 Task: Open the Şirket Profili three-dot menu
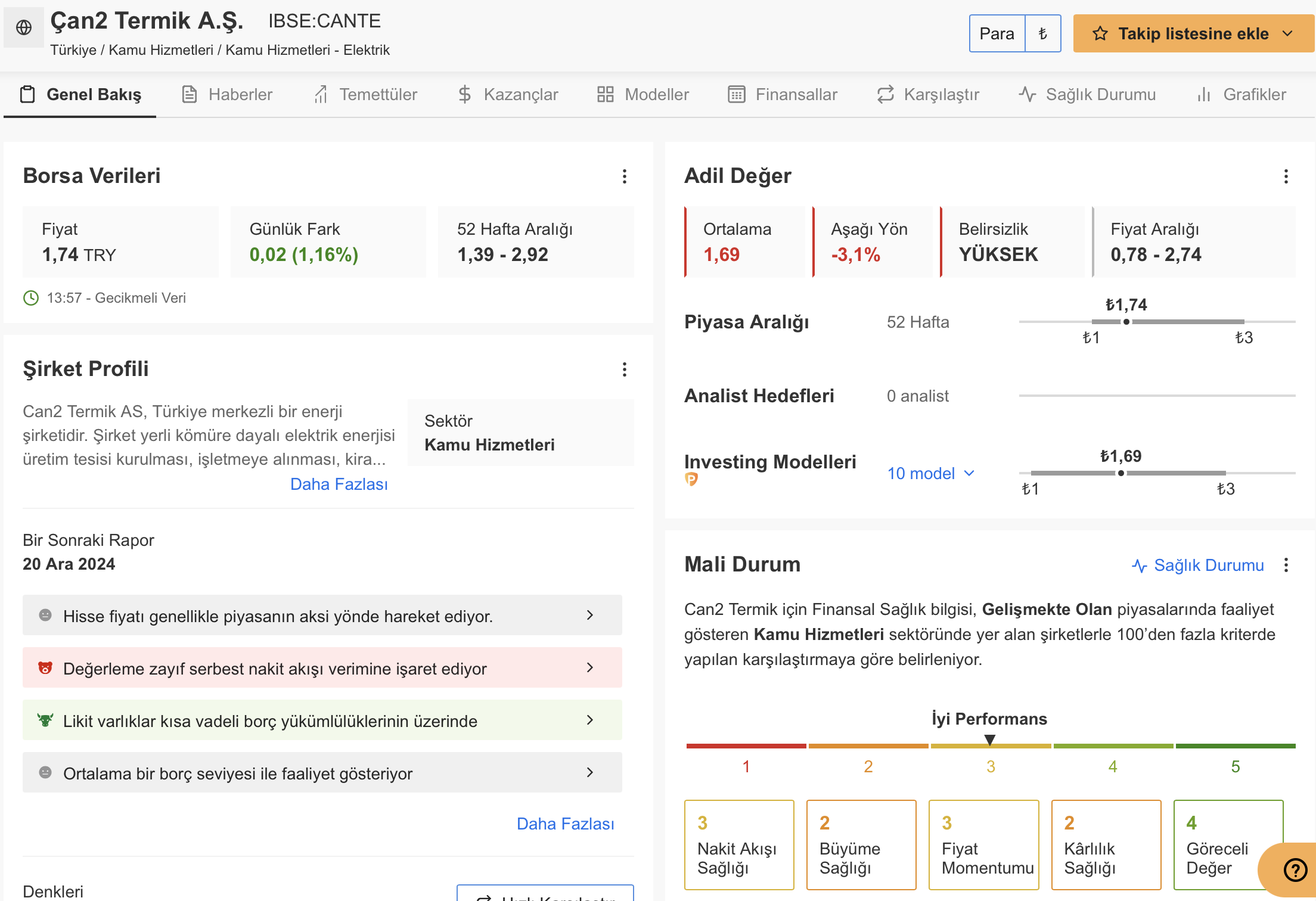click(x=624, y=369)
